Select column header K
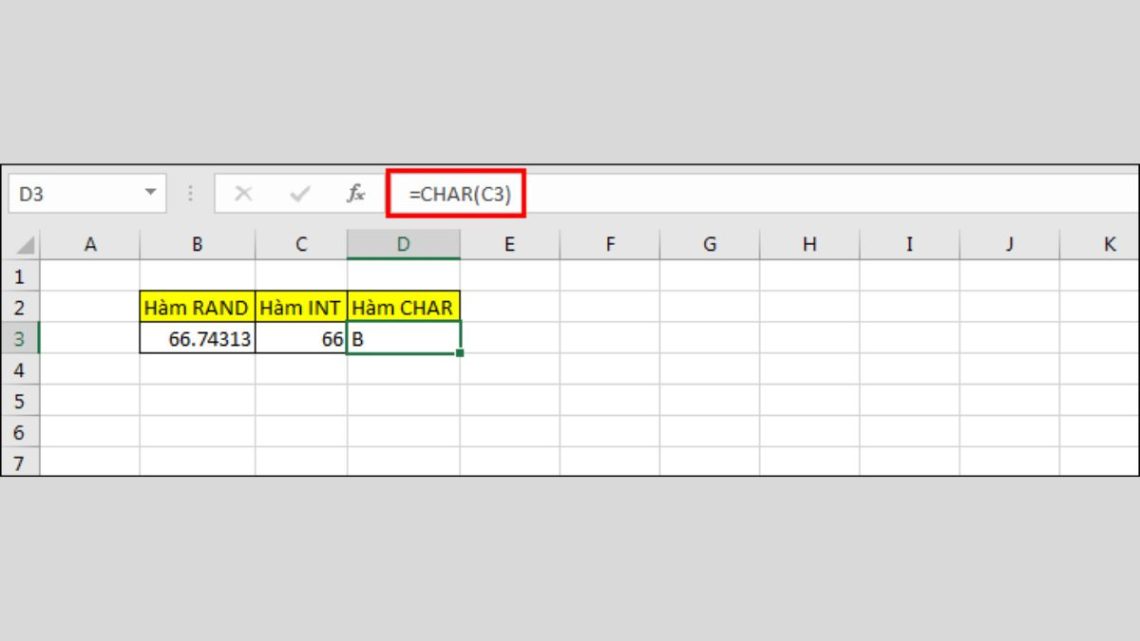Viewport: 1140px width, 641px height. (x=1109, y=243)
